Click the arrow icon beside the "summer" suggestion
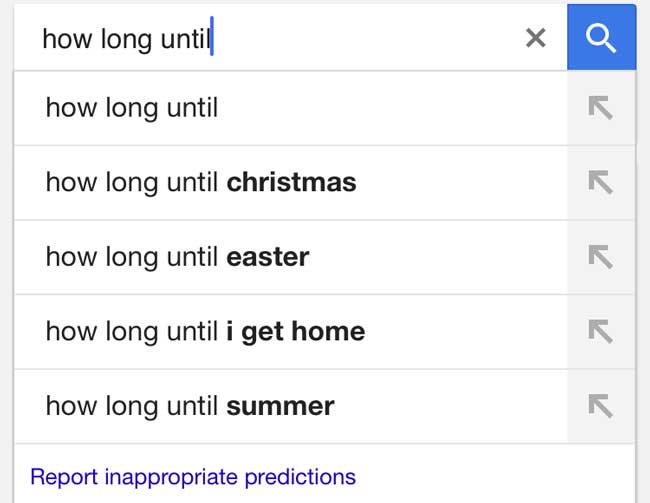Image resolution: width=650 pixels, height=503 pixels. click(600, 406)
